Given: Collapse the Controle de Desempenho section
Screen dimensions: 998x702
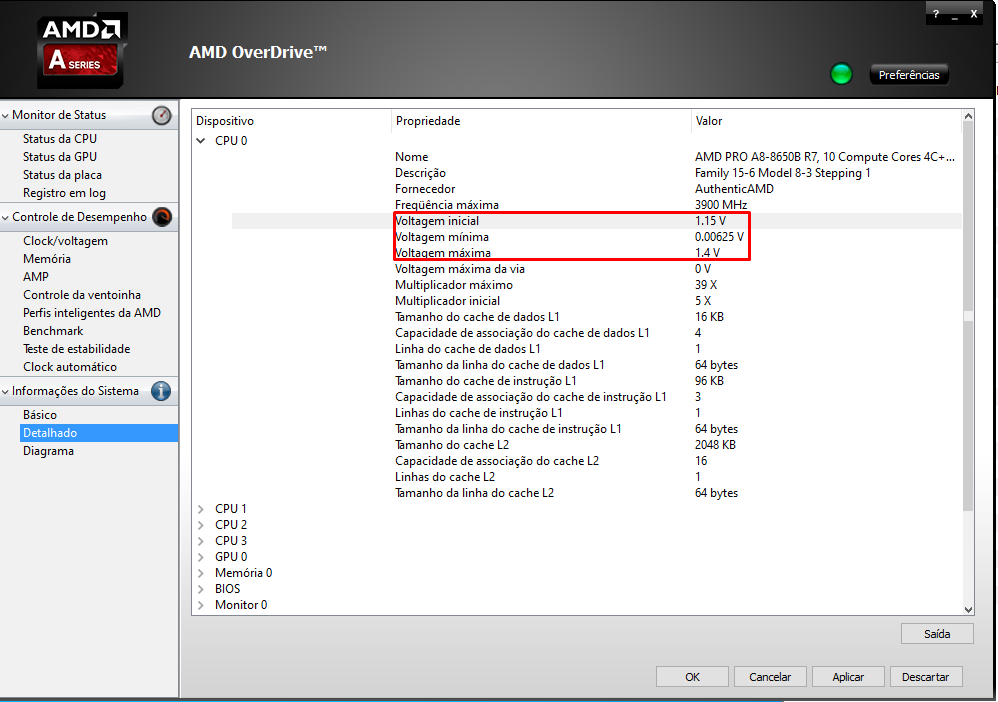Looking at the screenshot, I should [6, 218].
